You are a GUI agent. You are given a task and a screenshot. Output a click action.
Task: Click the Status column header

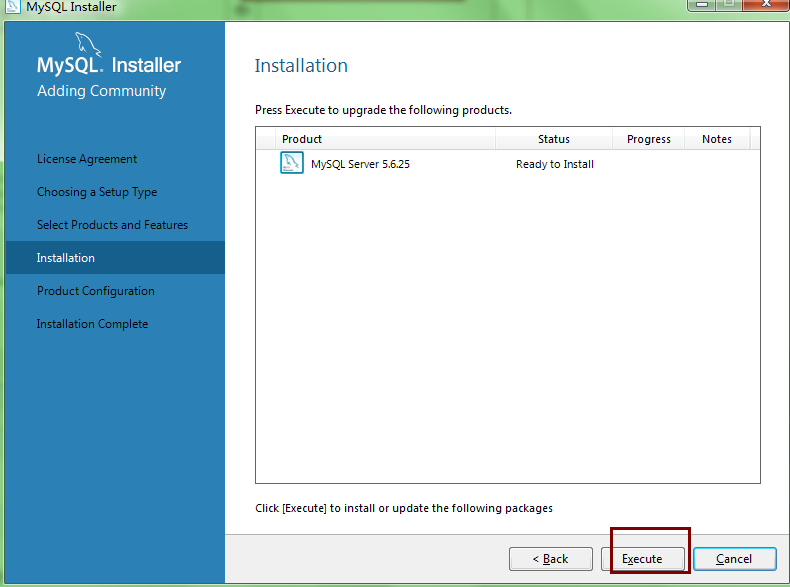click(x=554, y=139)
